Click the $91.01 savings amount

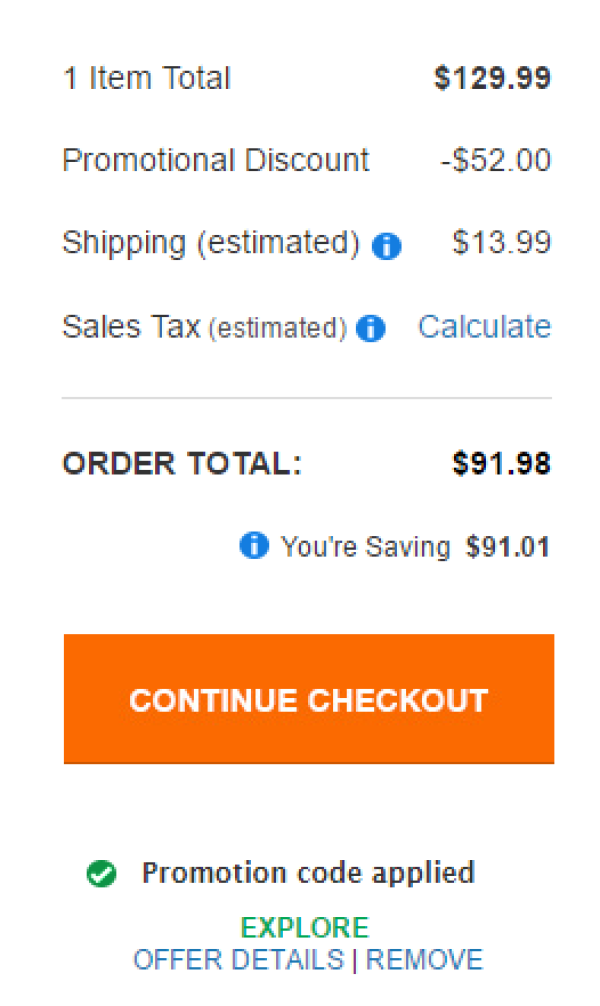[508, 547]
